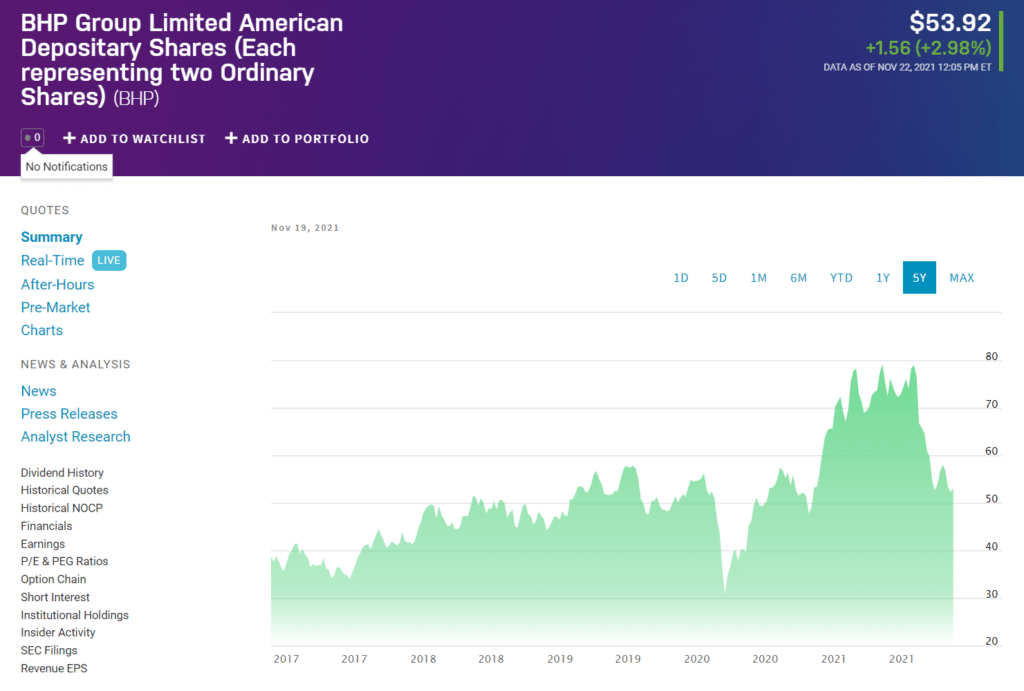The height and width of the screenshot is (691, 1024).
Task: Open Dividend History
Action: (62, 473)
